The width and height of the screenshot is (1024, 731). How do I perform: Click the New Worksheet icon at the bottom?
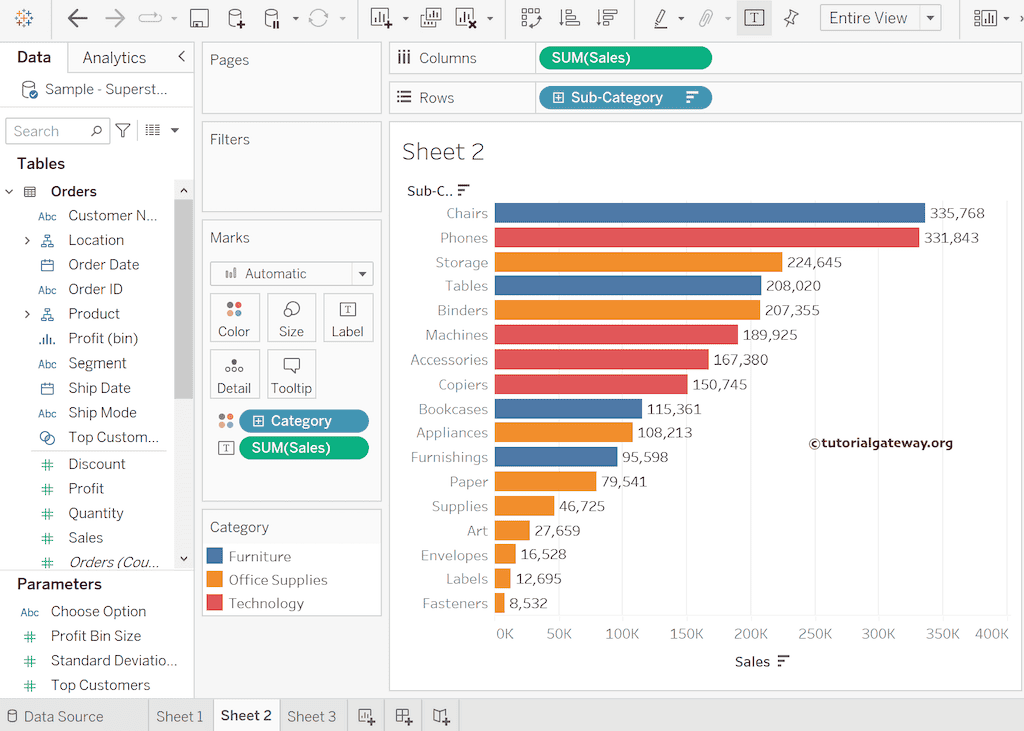[367, 716]
